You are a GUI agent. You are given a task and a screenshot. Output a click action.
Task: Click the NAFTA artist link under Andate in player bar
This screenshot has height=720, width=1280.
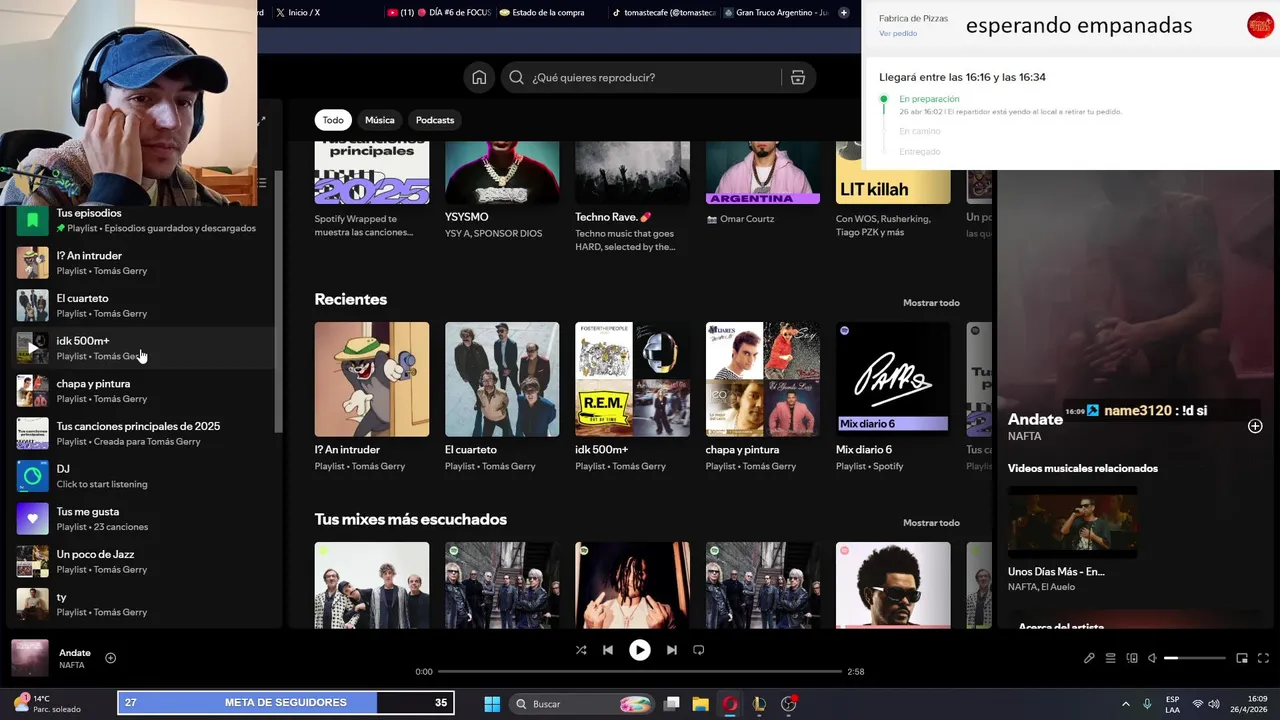pos(71,666)
